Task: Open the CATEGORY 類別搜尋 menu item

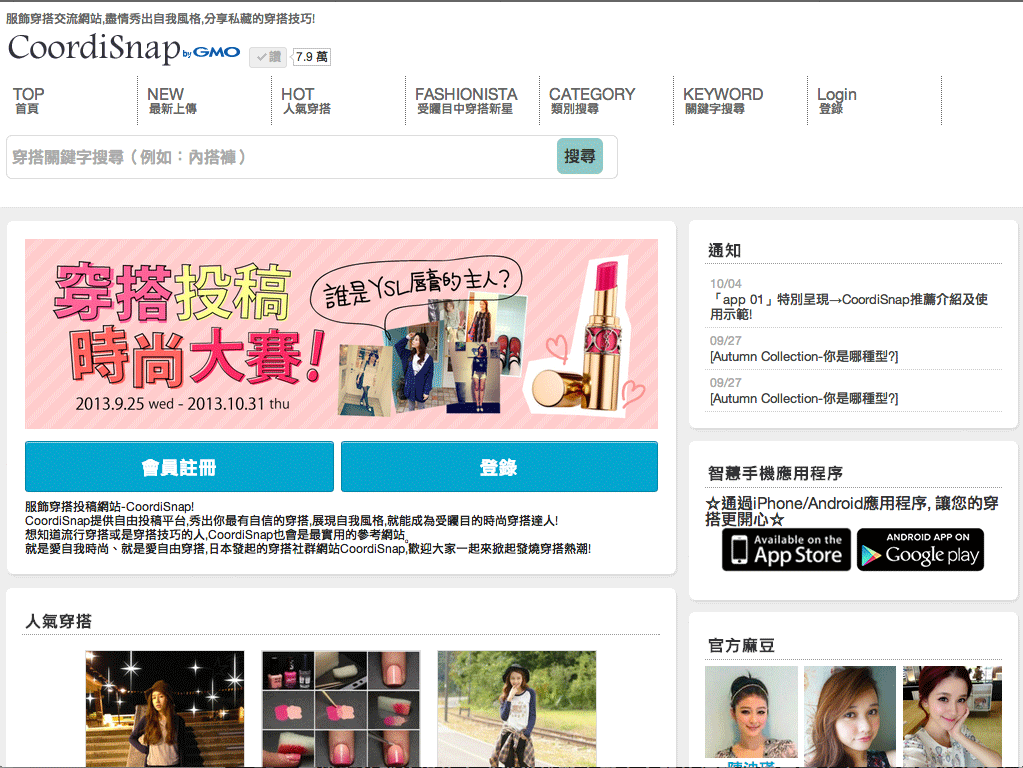Action: [x=592, y=100]
